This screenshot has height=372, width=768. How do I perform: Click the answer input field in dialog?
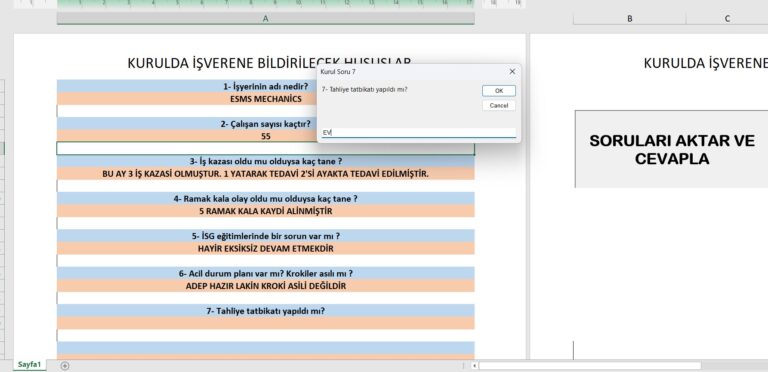(x=419, y=133)
